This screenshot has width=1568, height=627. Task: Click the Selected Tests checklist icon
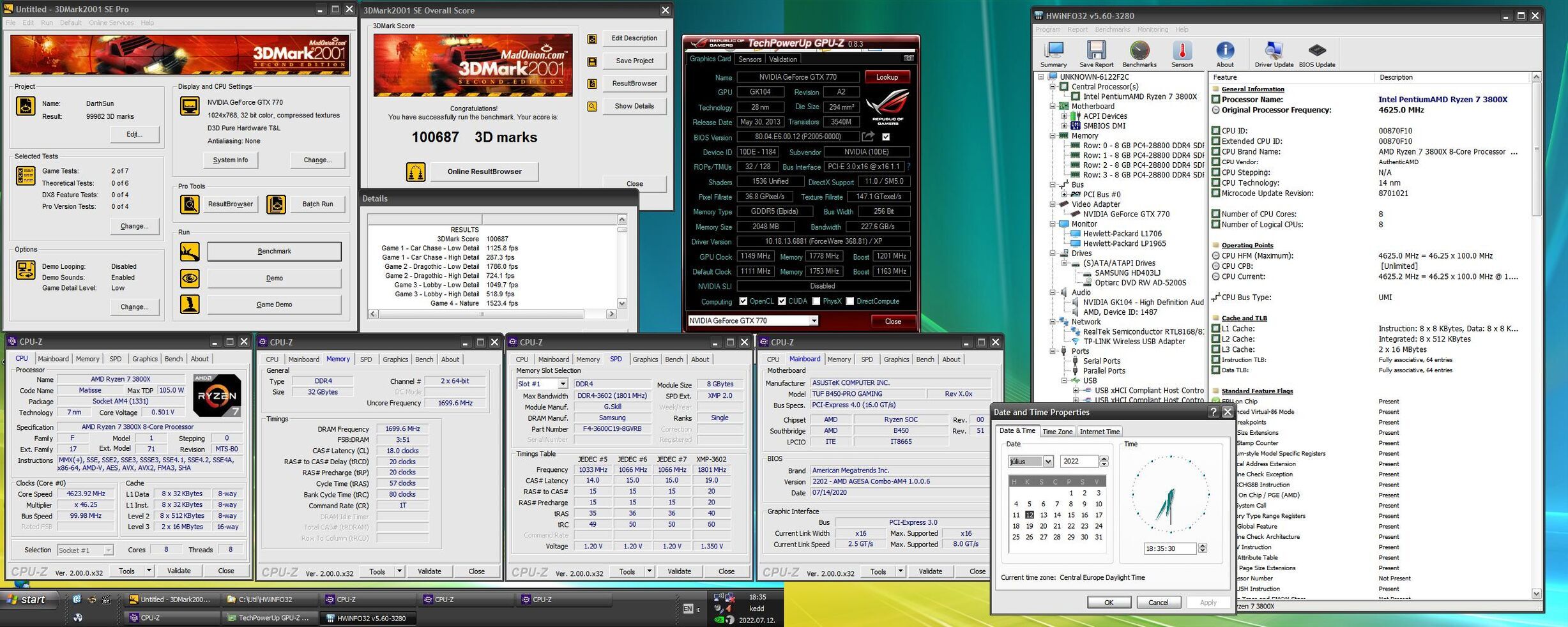coord(26,176)
